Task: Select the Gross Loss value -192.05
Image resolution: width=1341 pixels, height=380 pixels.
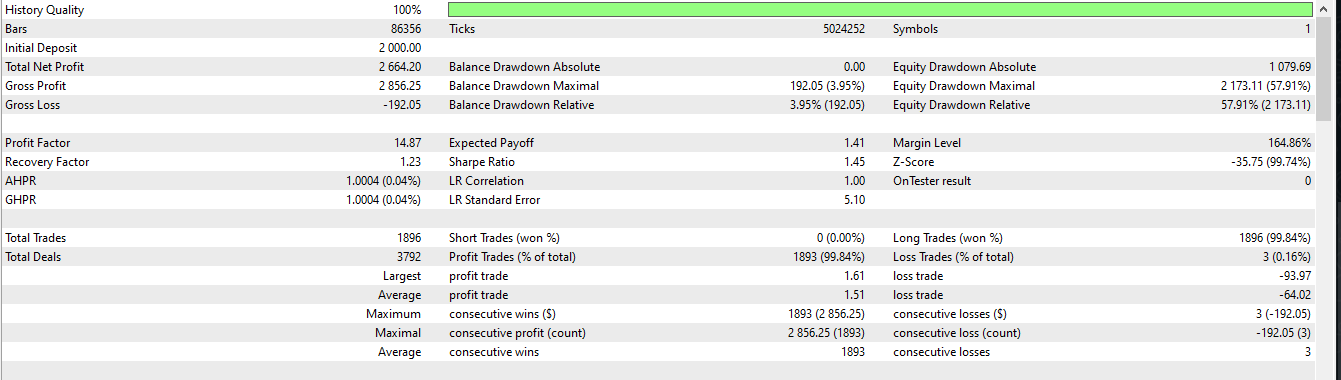Action: click(403, 105)
